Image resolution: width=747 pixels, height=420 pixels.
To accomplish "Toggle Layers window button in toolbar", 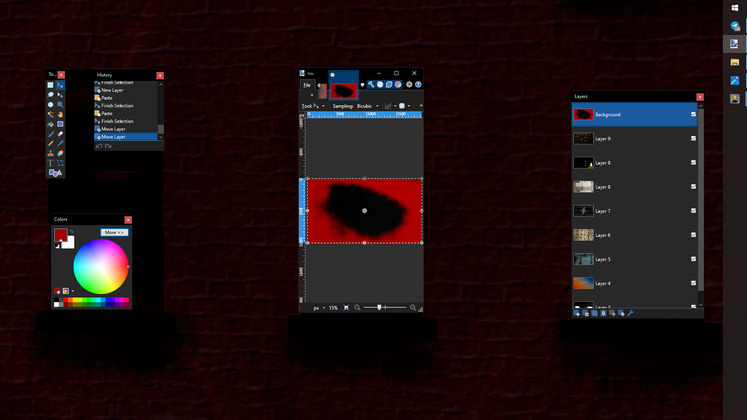I will (389, 85).
